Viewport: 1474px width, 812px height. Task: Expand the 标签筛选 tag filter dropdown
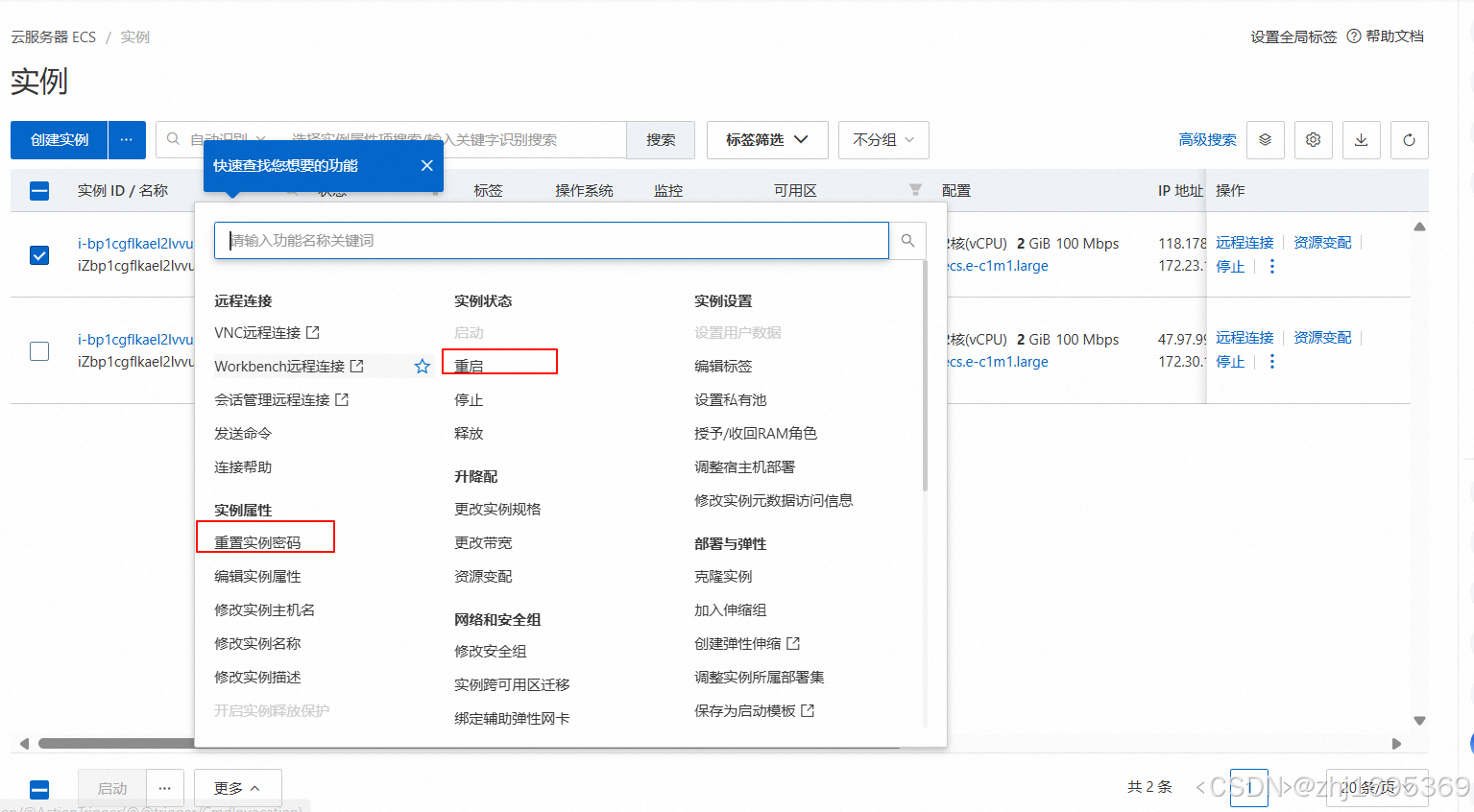pyautogui.click(x=766, y=140)
